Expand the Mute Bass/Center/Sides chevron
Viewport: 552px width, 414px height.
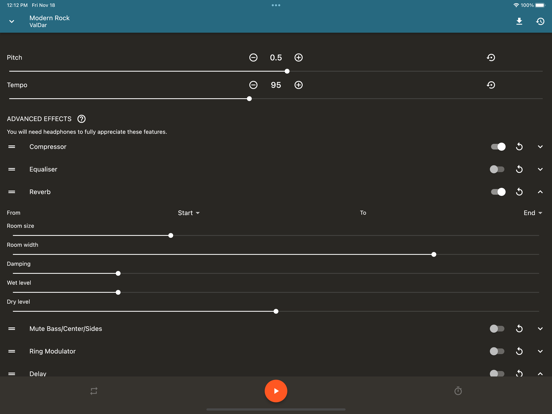pyautogui.click(x=540, y=329)
